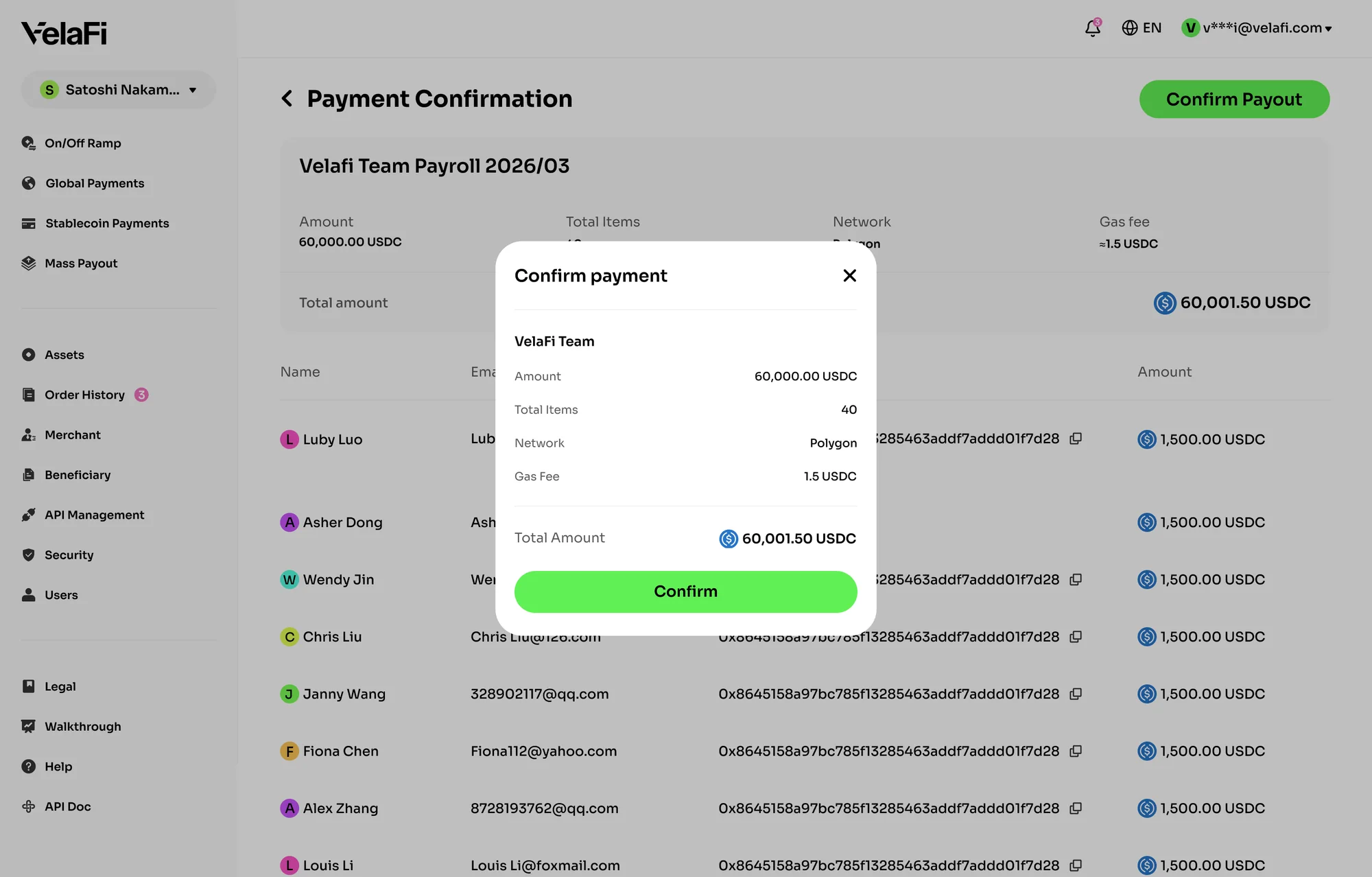The width and height of the screenshot is (1372, 877).
Task: Go back using the left arrow
Action: point(287,99)
